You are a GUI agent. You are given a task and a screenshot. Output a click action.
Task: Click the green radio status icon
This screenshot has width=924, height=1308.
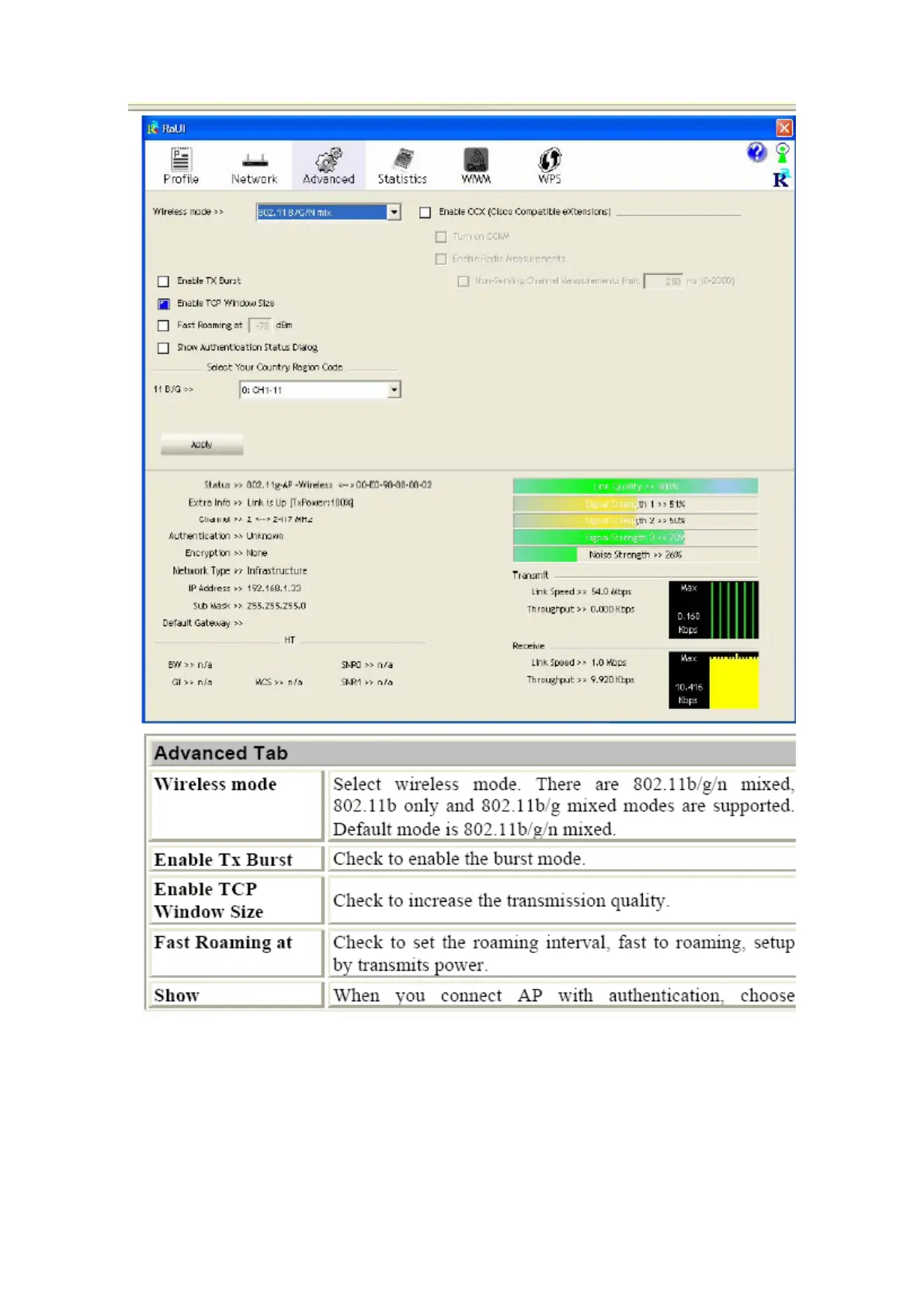pos(783,152)
